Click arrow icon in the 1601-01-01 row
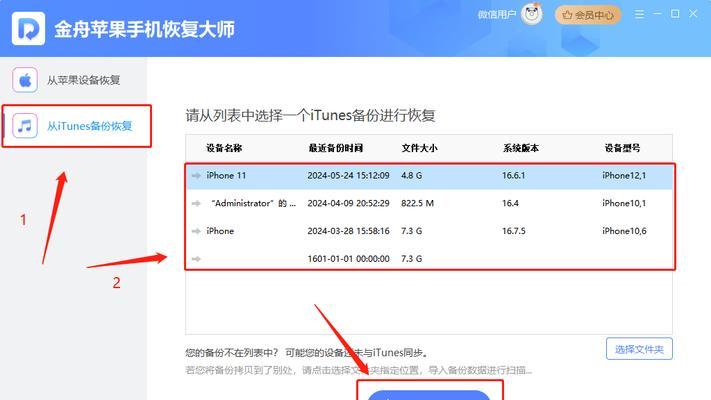The height and width of the screenshot is (400, 711). 196,259
